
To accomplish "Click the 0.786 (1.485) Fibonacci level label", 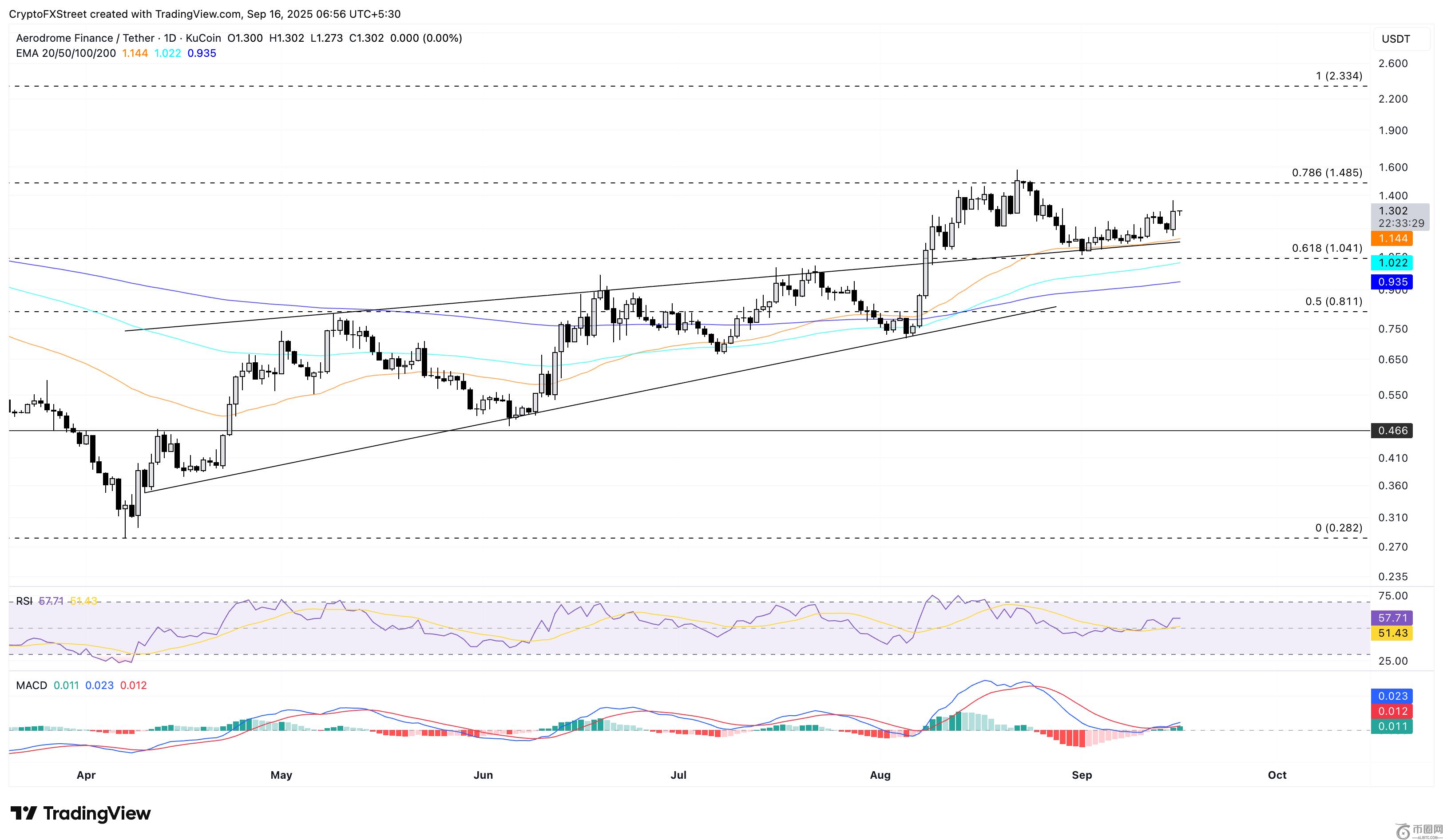I will click(1327, 172).
